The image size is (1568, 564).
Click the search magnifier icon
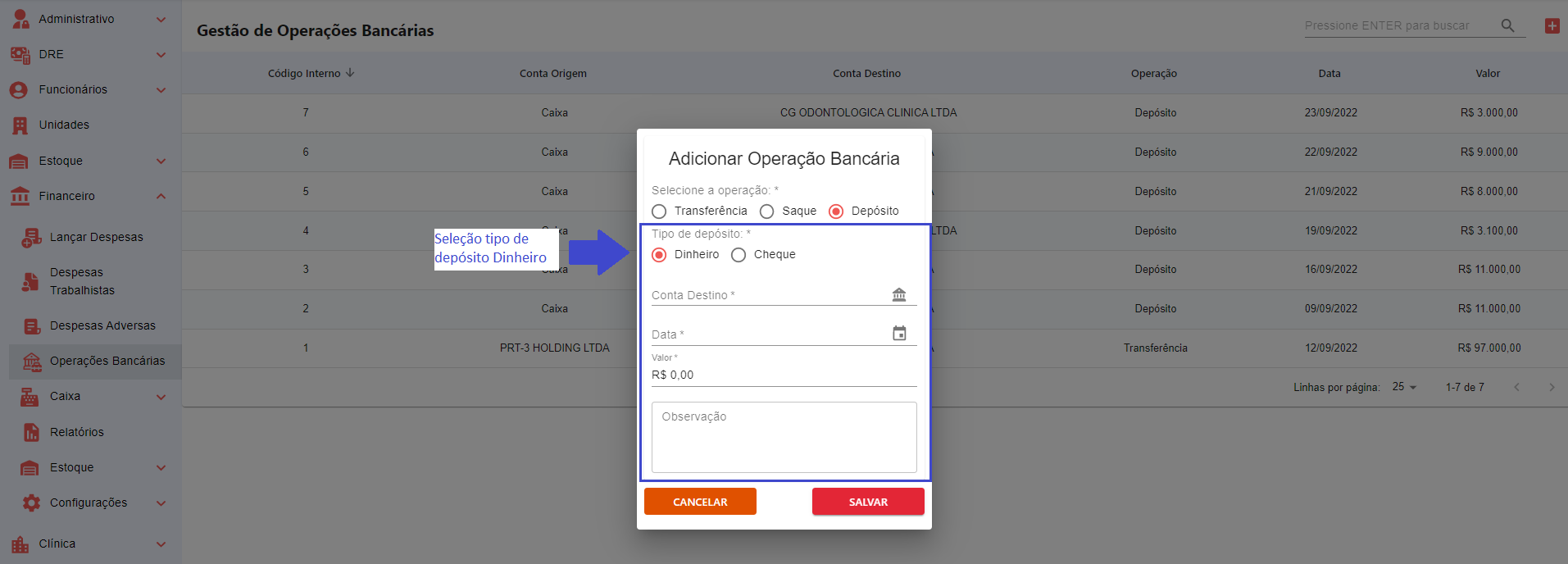[x=1507, y=26]
